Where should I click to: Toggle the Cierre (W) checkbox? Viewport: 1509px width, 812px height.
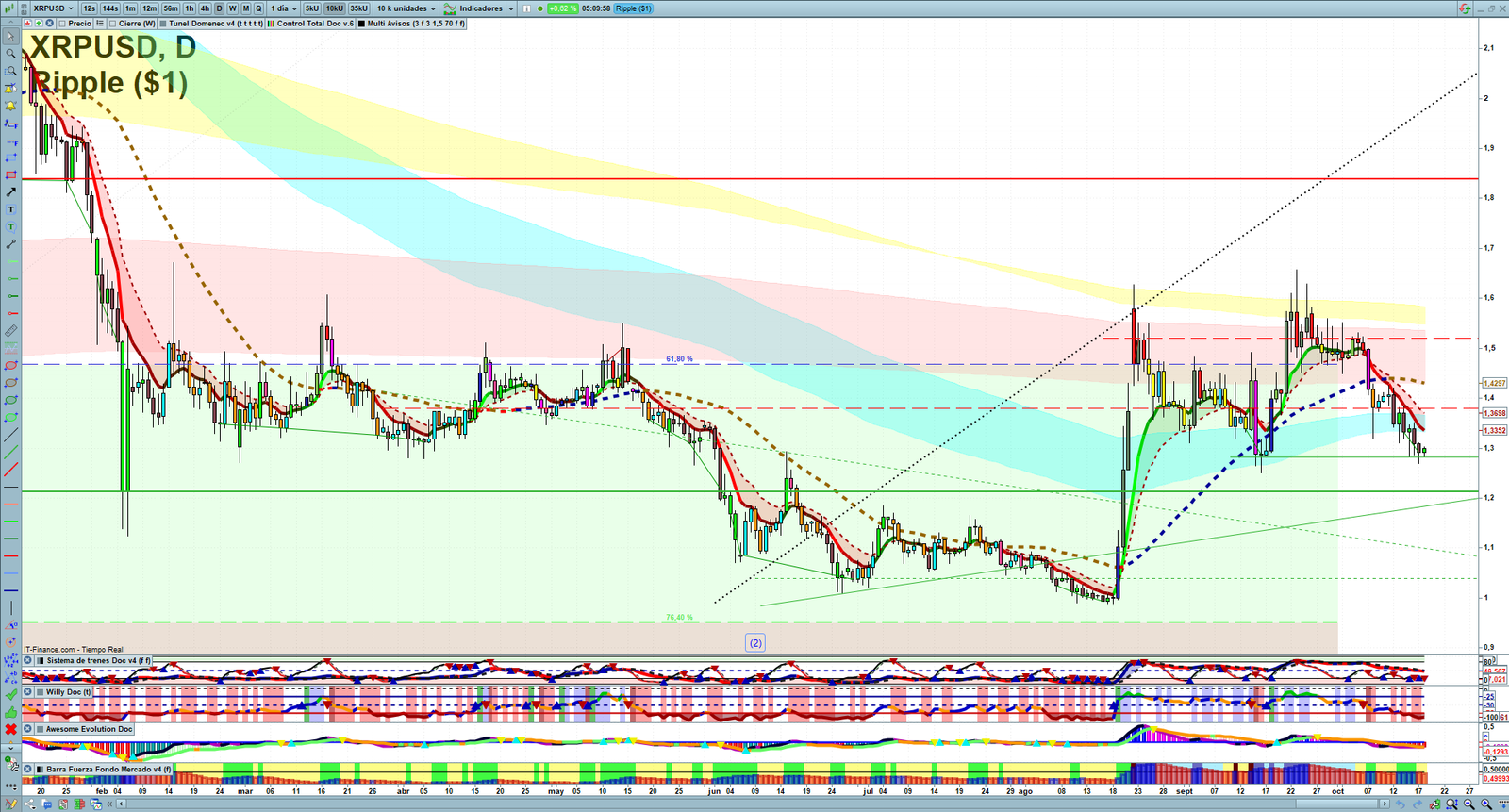click(x=112, y=24)
